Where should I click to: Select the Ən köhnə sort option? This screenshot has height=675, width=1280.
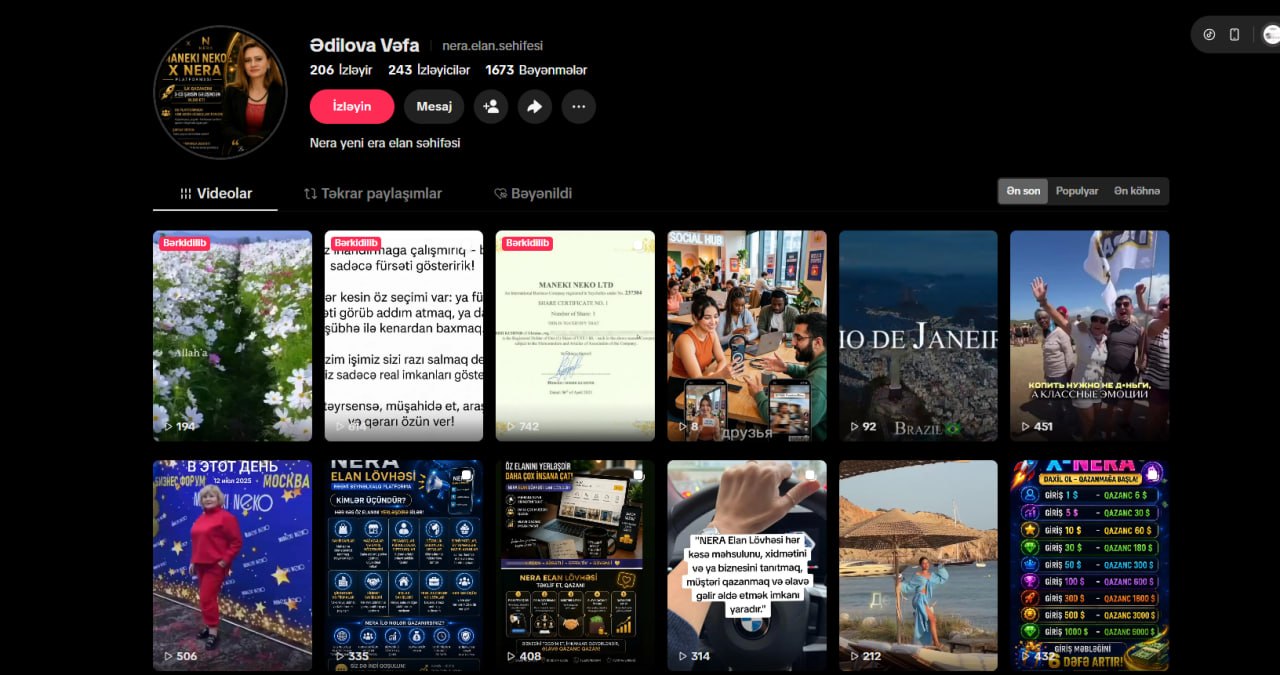point(1137,191)
